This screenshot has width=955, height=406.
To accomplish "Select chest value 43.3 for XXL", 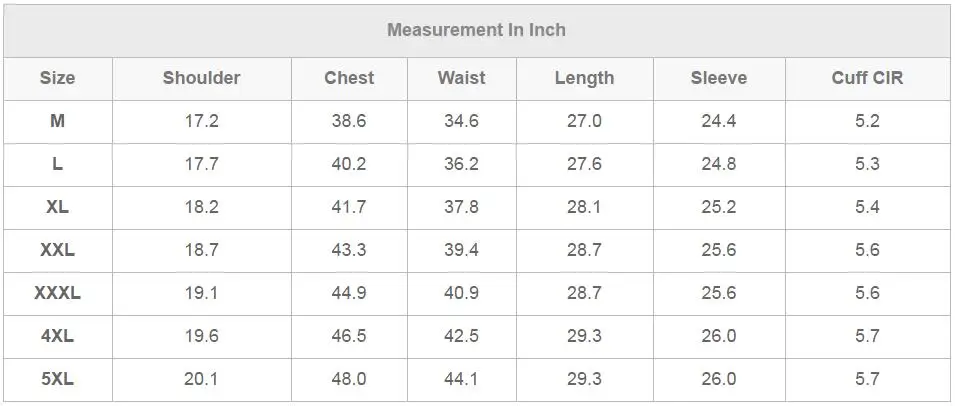I will pyautogui.click(x=349, y=250).
